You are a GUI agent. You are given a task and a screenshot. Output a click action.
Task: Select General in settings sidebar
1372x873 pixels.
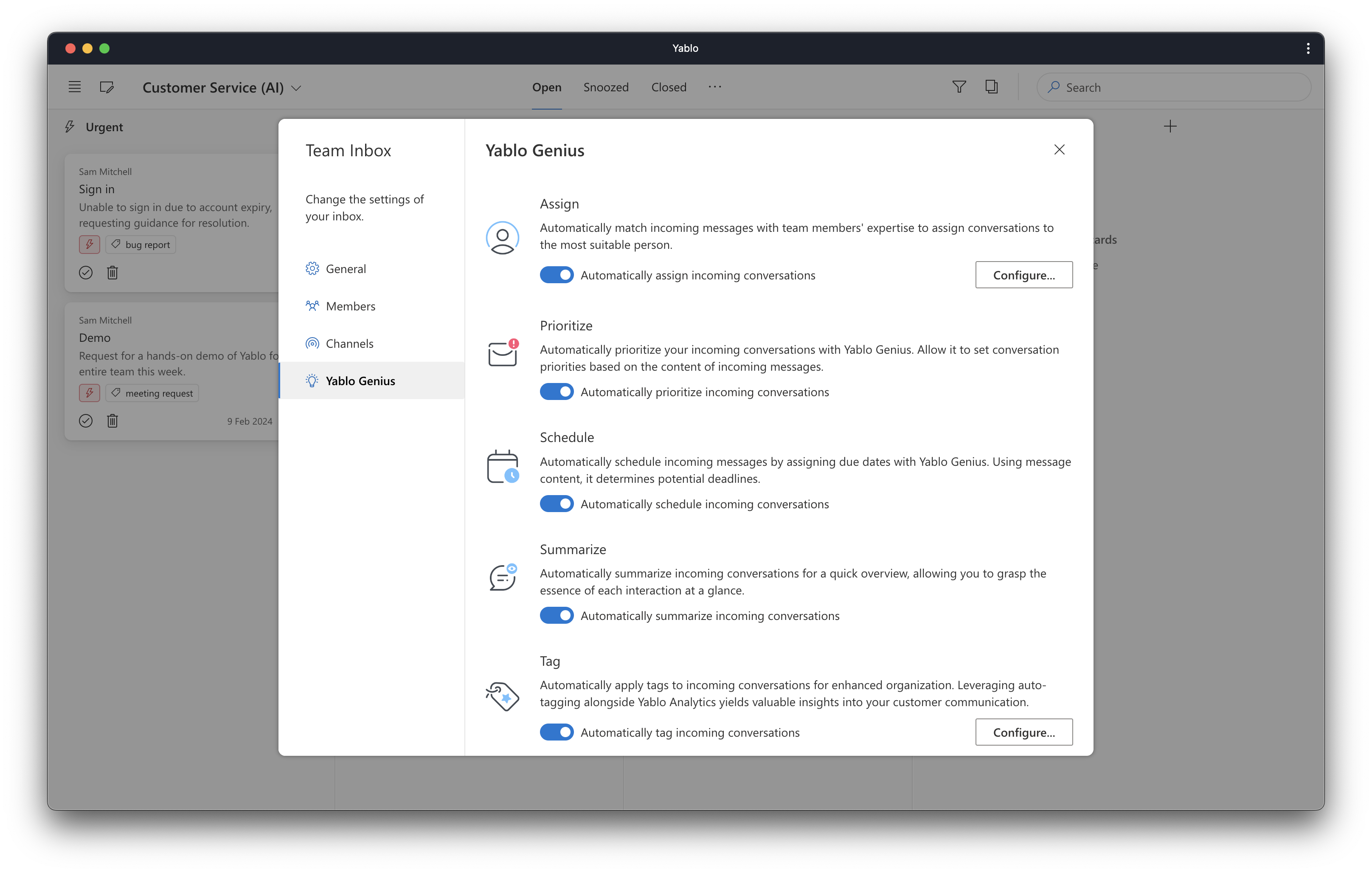pos(371,268)
